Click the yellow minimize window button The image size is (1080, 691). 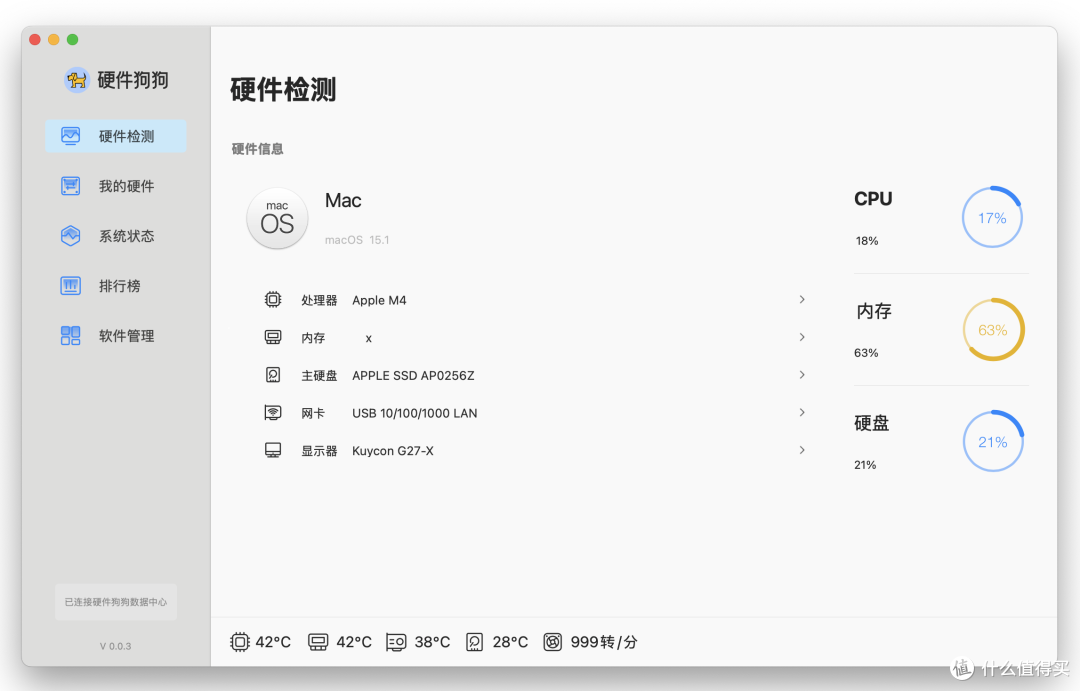pyautogui.click(x=54, y=40)
